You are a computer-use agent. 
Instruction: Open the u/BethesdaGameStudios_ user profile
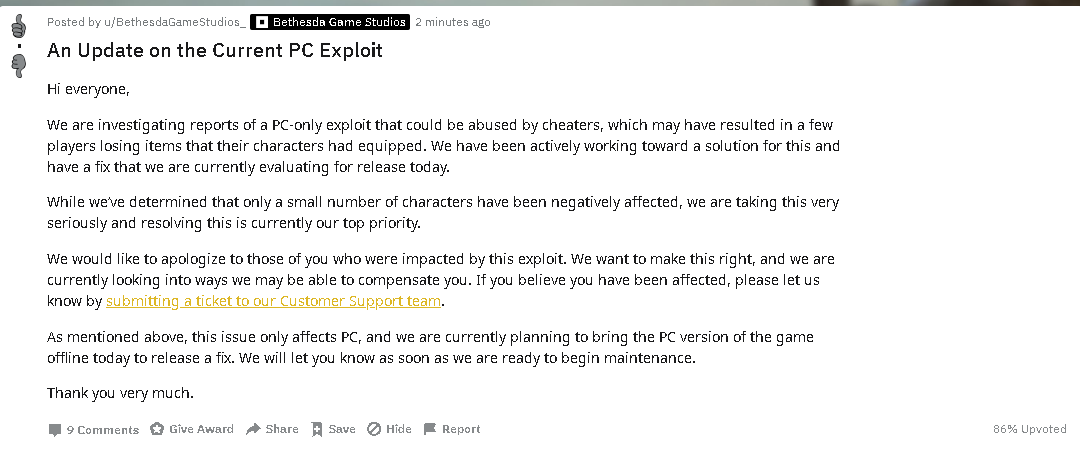[x=174, y=22]
